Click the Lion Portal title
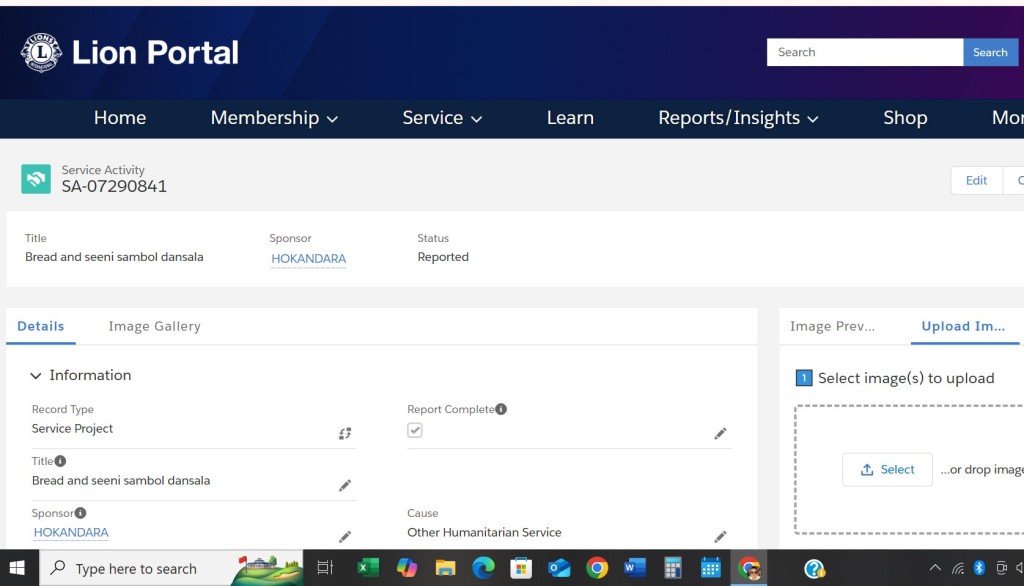1024x586 pixels. pyautogui.click(x=155, y=52)
